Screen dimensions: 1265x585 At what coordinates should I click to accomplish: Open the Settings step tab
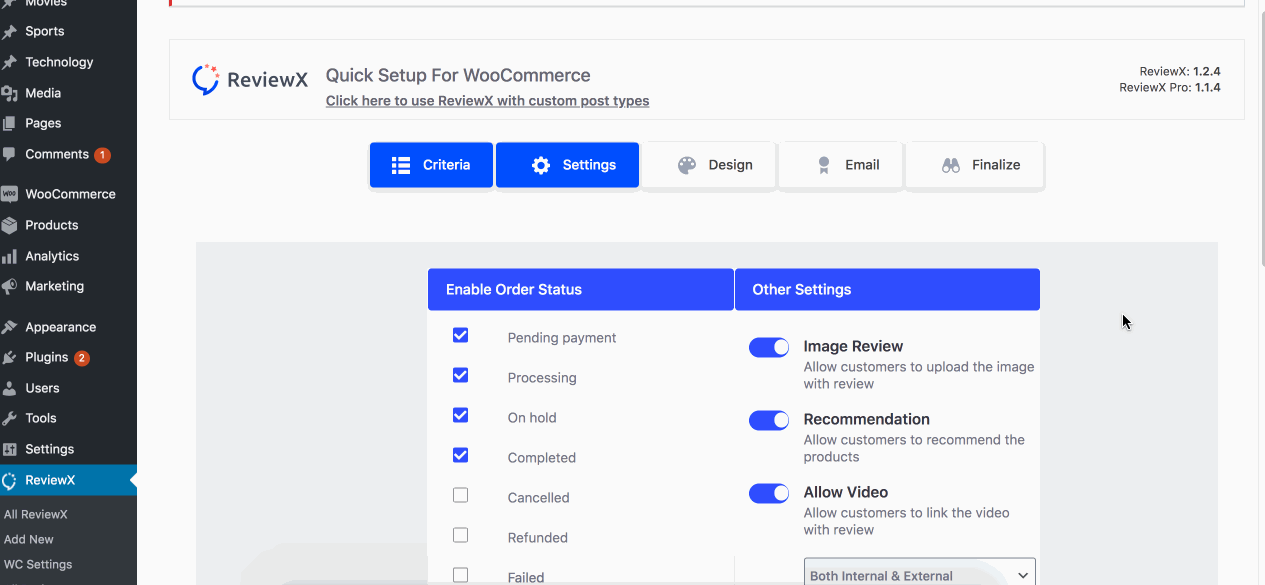tap(567, 165)
